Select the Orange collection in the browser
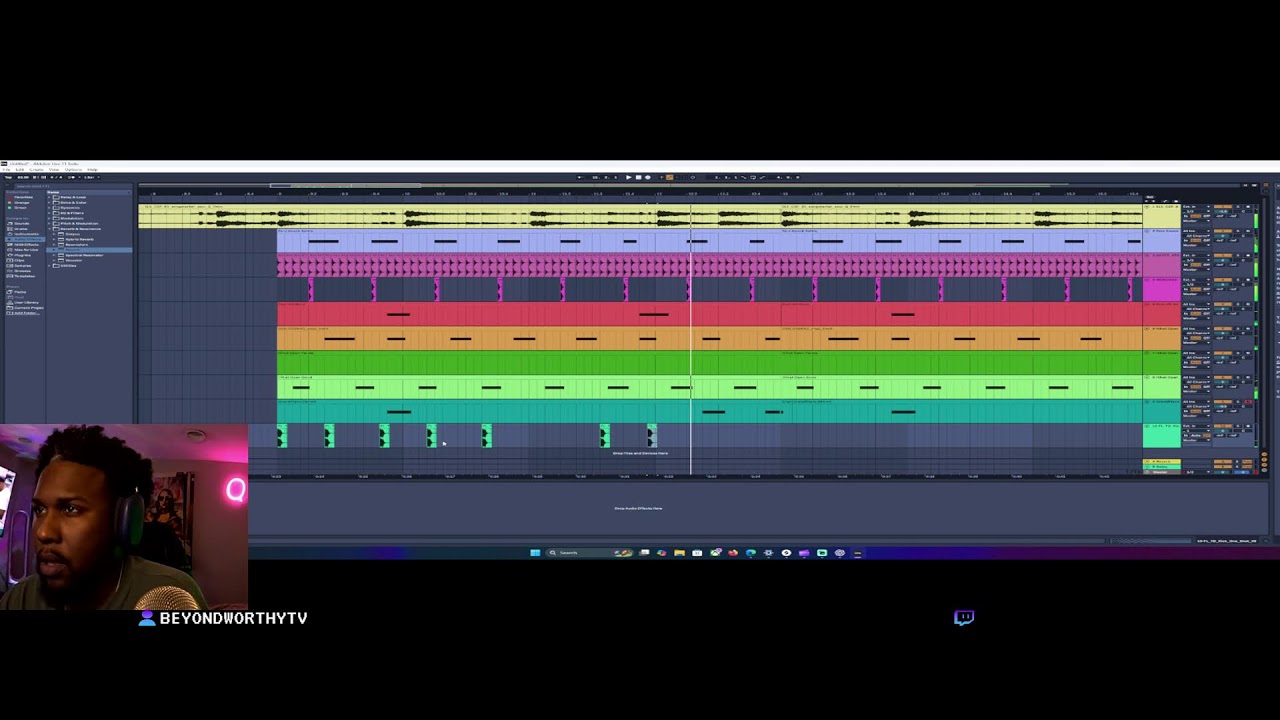The image size is (1280, 720). coord(21,202)
